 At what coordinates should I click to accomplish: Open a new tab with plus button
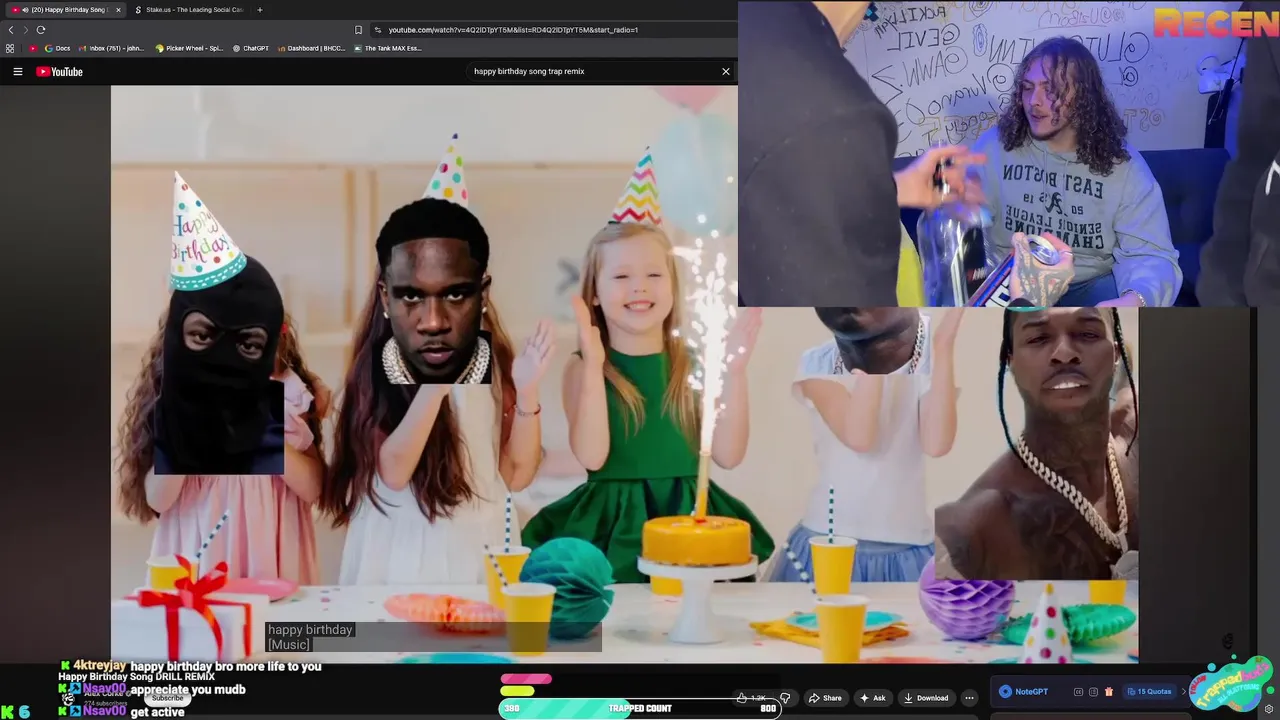click(x=260, y=10)
